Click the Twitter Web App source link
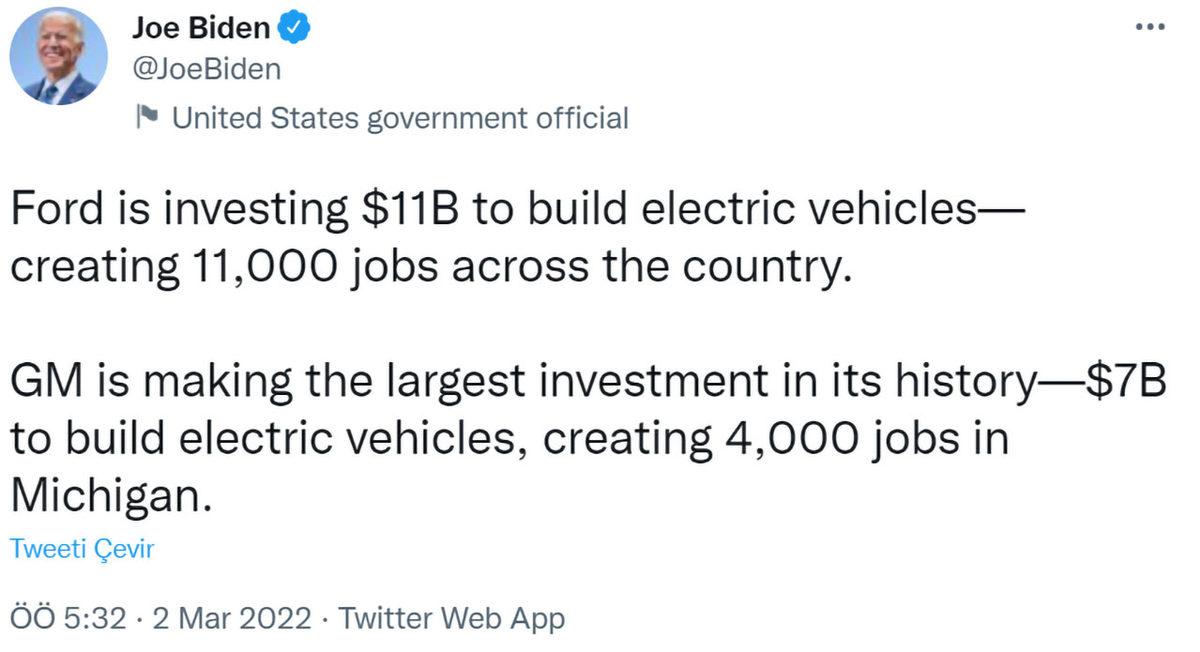Viewport: 1200px width, 652px height. click(450, 618)
